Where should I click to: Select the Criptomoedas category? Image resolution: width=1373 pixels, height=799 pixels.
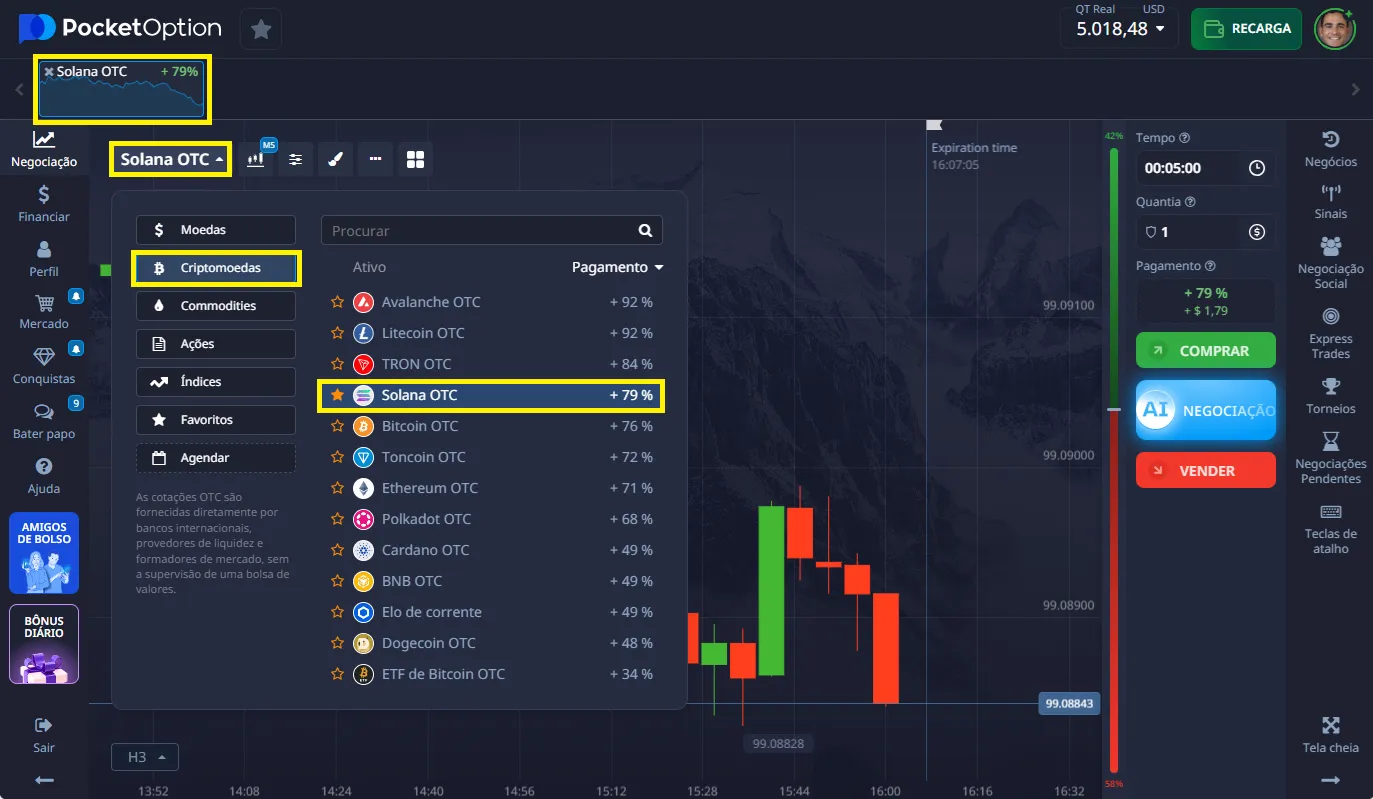216,268
